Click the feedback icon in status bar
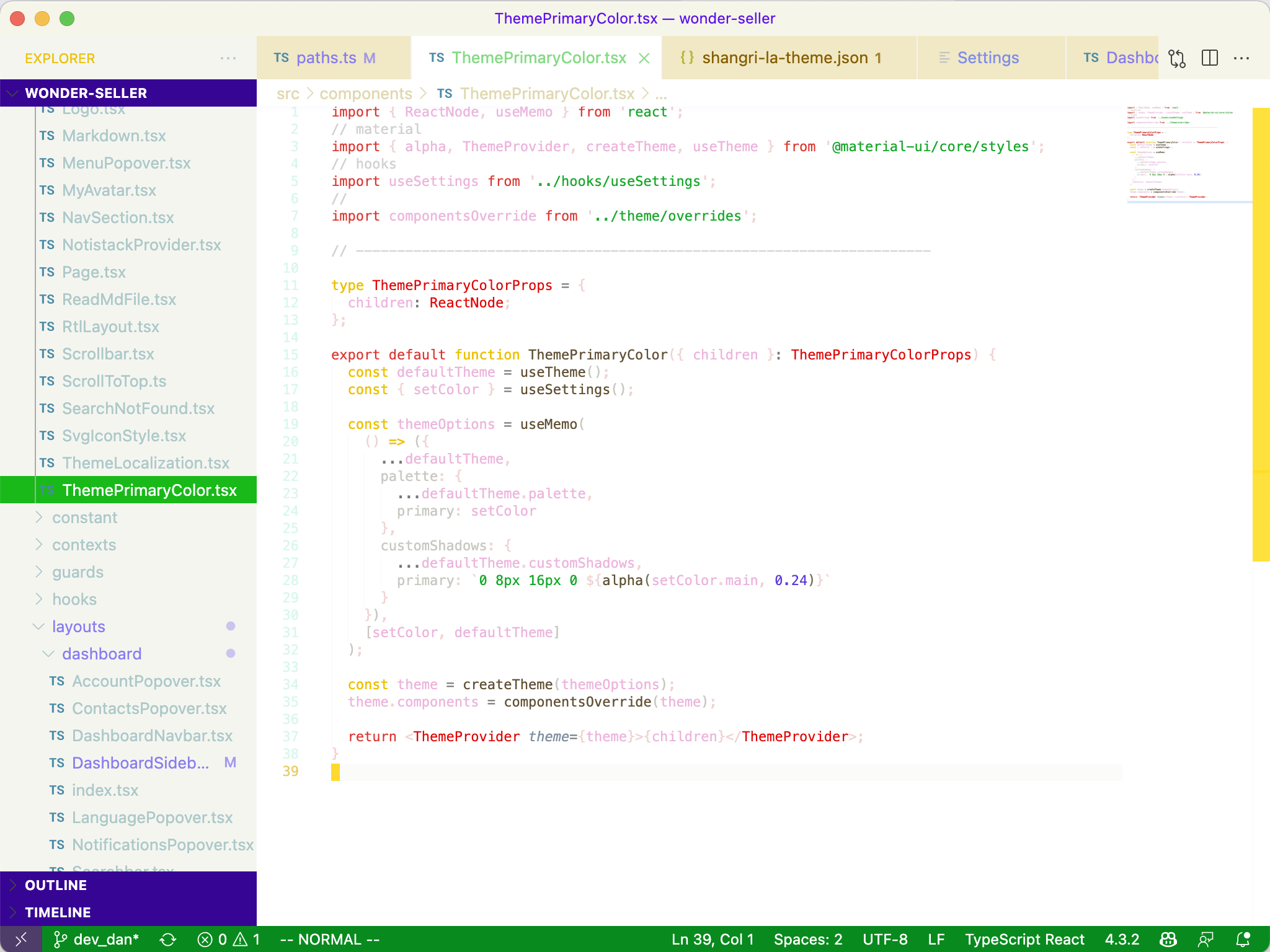 click(1206, 940)
